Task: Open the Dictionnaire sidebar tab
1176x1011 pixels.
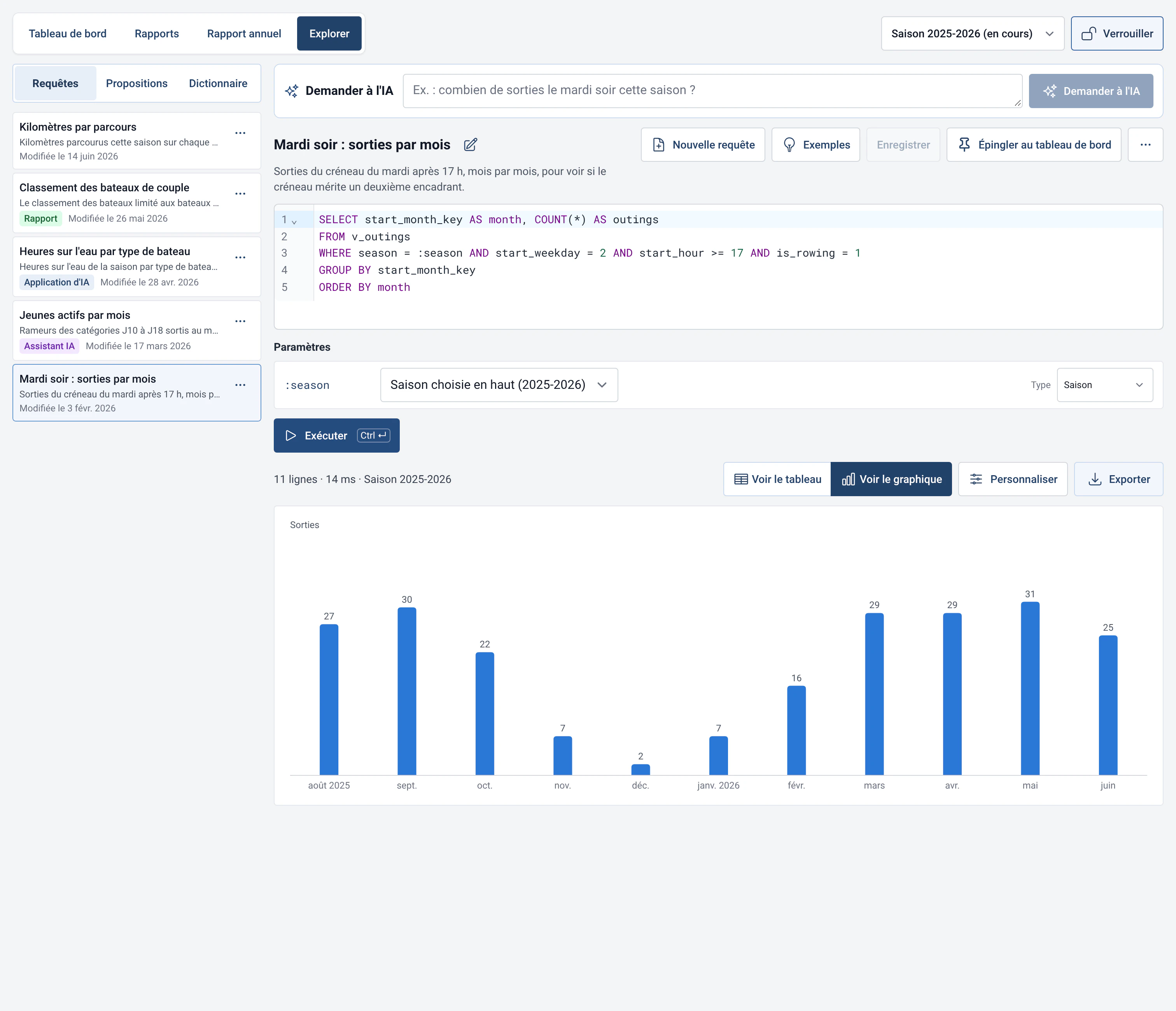Action: [218, 84]
